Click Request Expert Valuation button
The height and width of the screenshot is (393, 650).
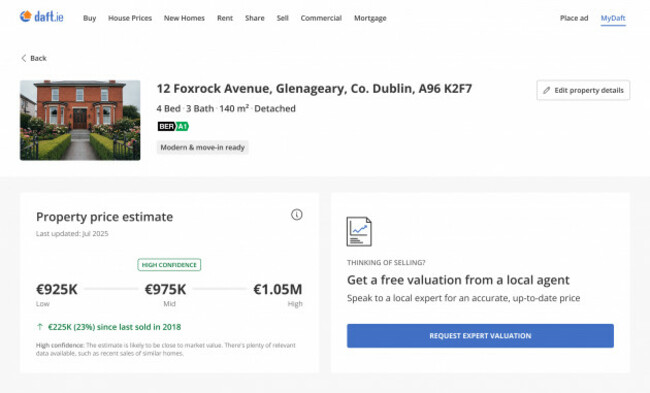pyautogui.click(x=480, y=336)
